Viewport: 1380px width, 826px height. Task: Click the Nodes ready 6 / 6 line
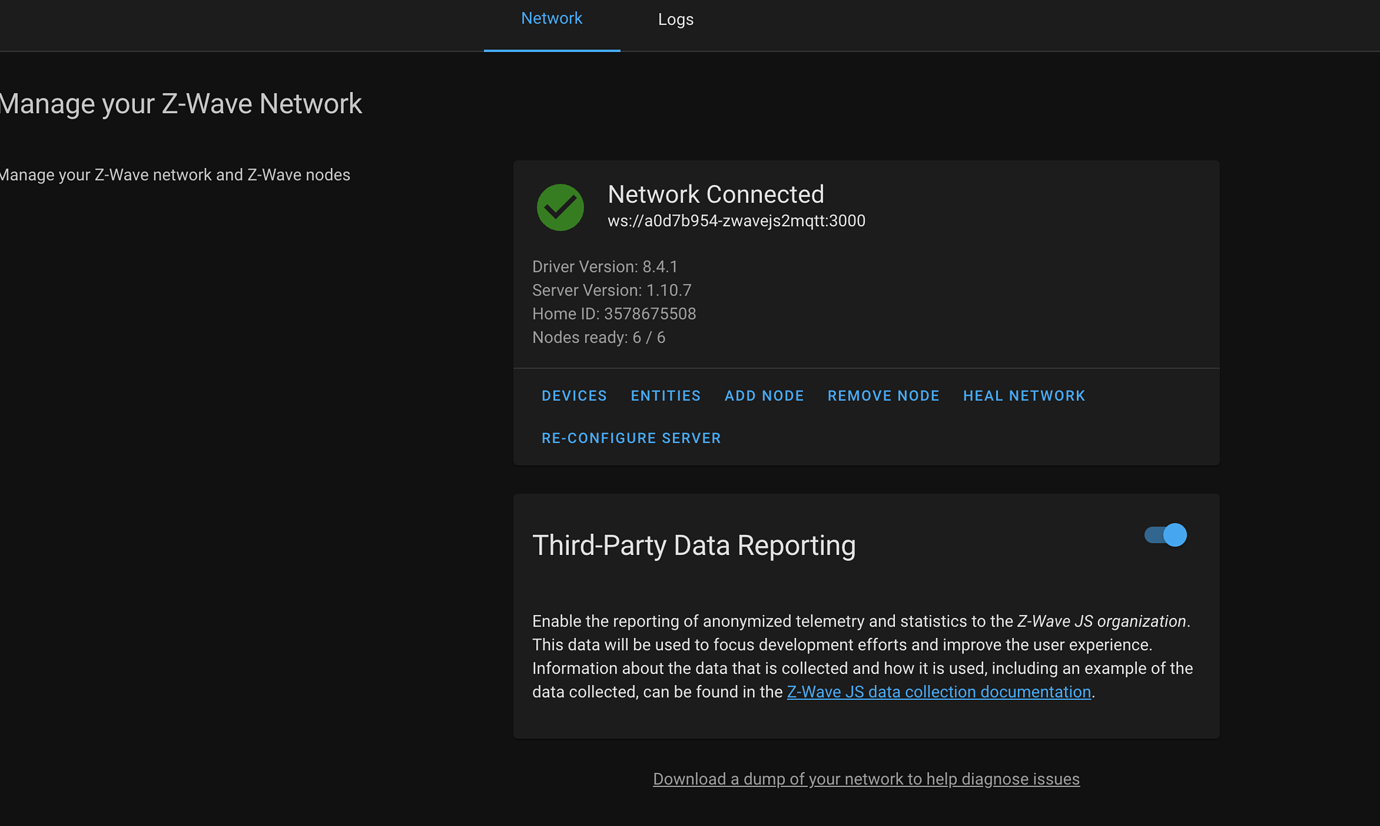tap(598, 337)
